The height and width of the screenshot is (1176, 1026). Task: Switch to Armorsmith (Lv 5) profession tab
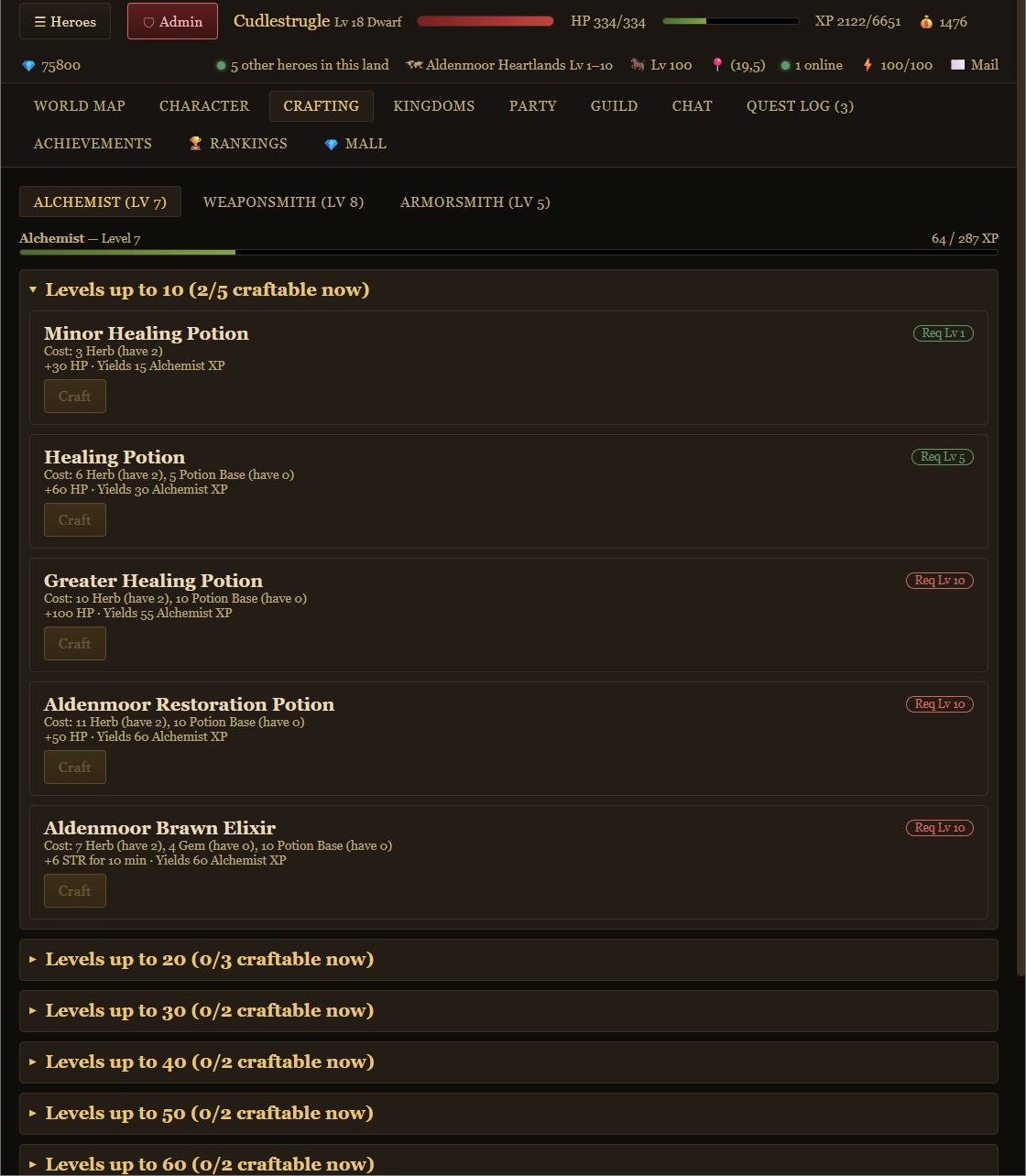[x=475, y=201]
